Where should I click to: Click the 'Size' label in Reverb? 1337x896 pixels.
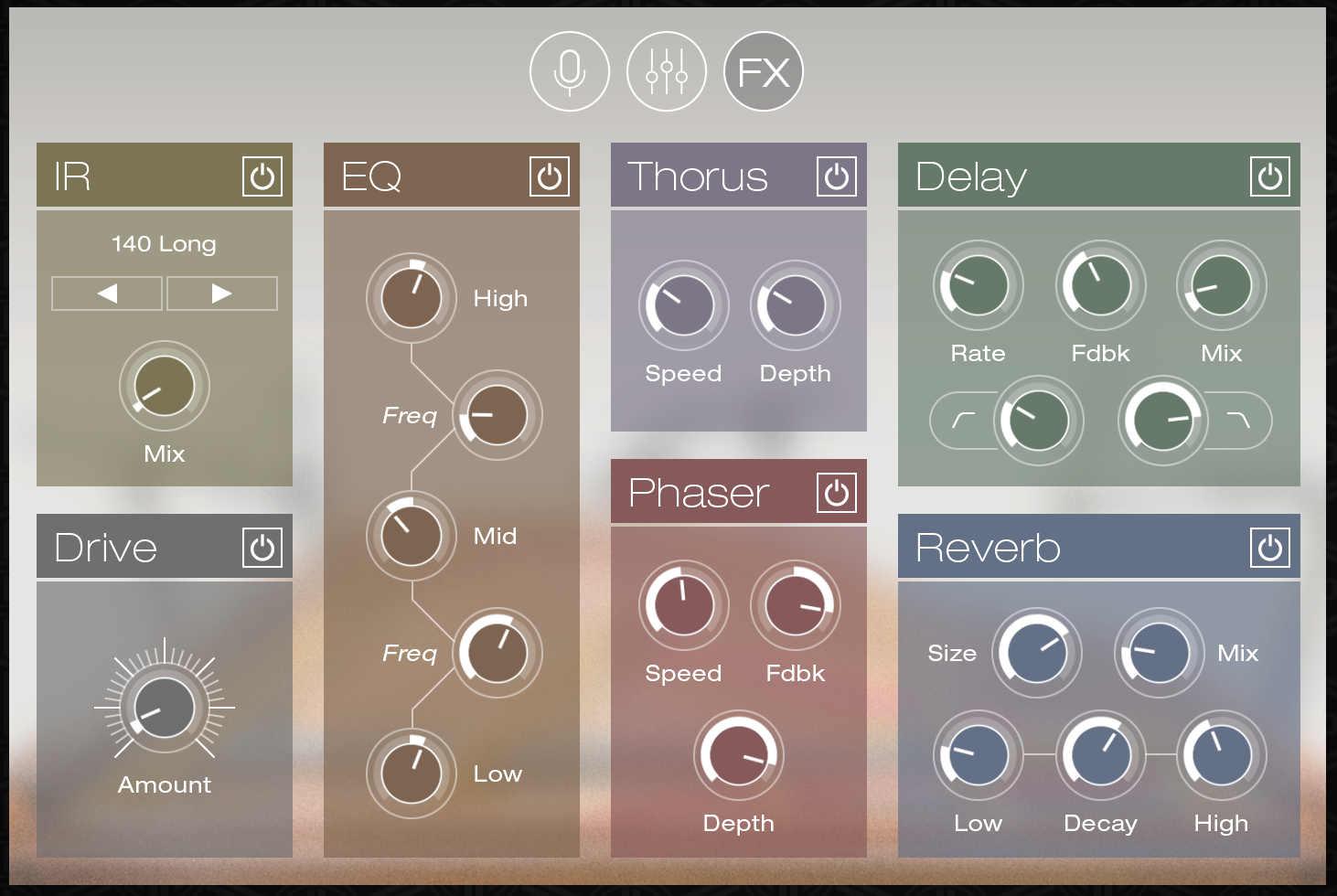[x=952, y=653]
